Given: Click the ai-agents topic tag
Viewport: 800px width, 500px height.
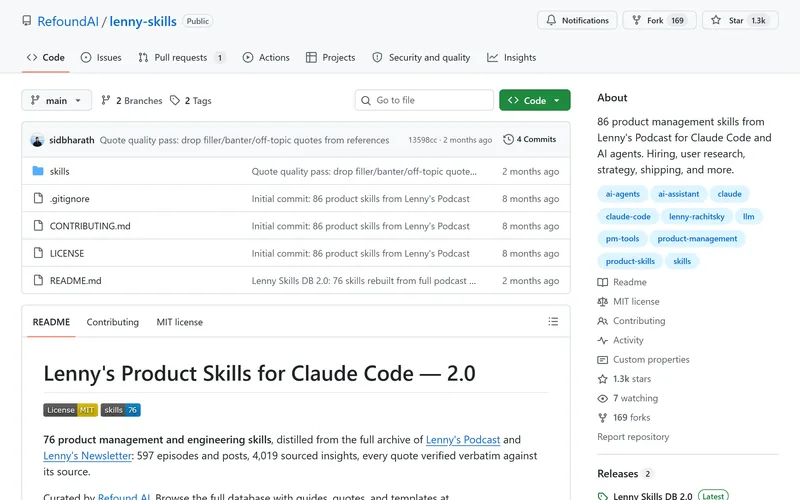Looking at the screenshot, I should click(x=622, y=194).
